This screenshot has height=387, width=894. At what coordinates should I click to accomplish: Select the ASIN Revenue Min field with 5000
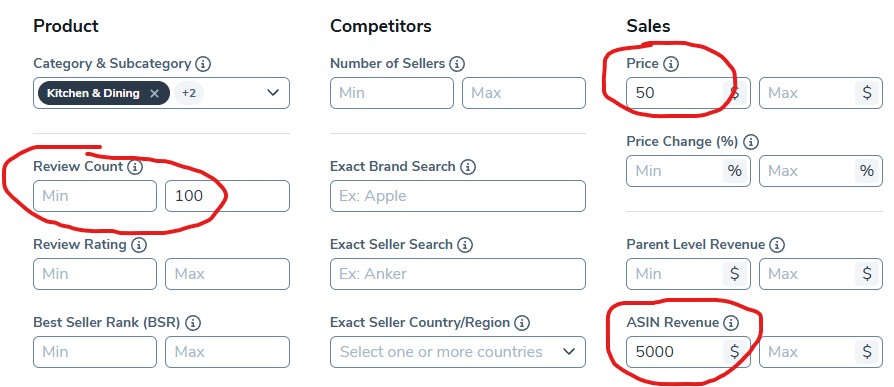pos(688,352)
